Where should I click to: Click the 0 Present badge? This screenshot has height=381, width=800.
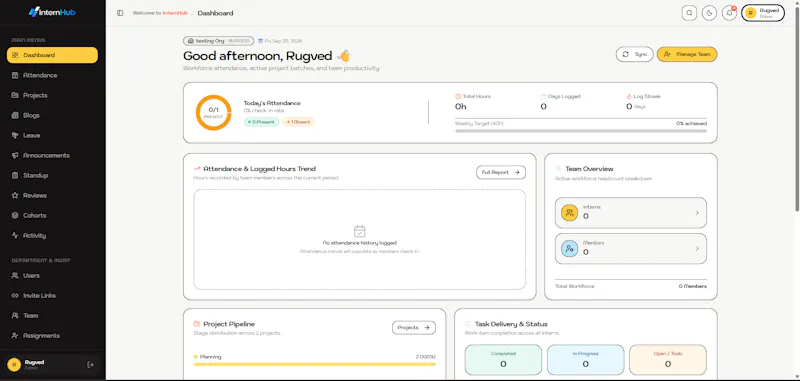[x=261, y=122]
